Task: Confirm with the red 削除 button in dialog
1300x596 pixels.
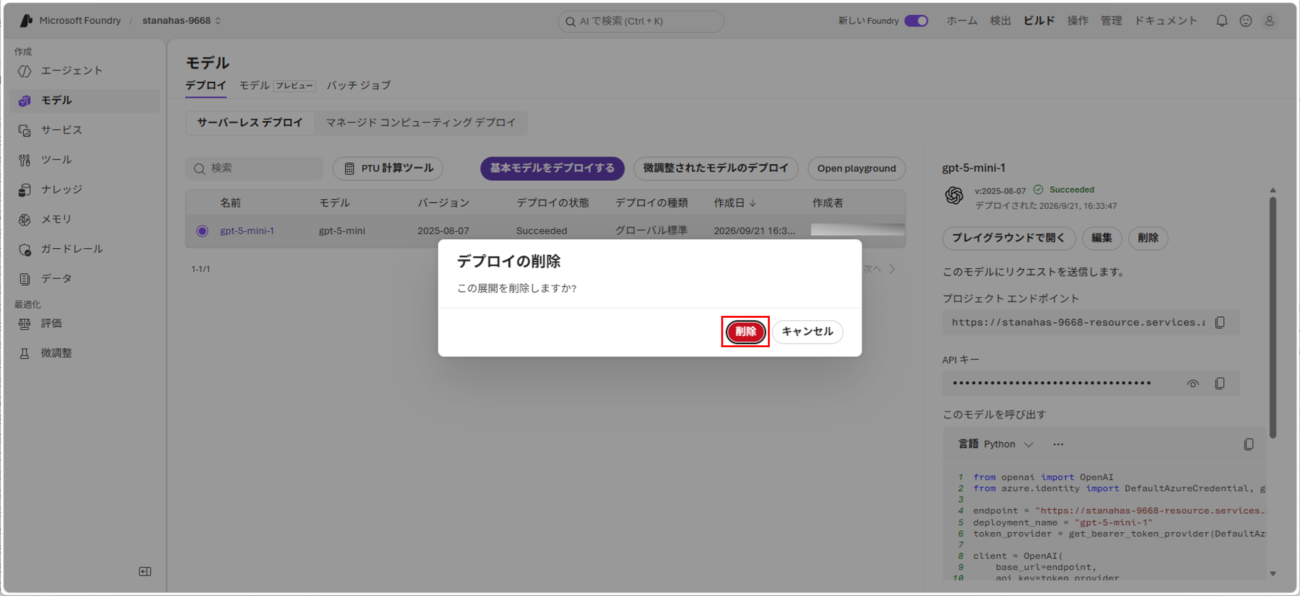Action: click(x=745, y=331)
